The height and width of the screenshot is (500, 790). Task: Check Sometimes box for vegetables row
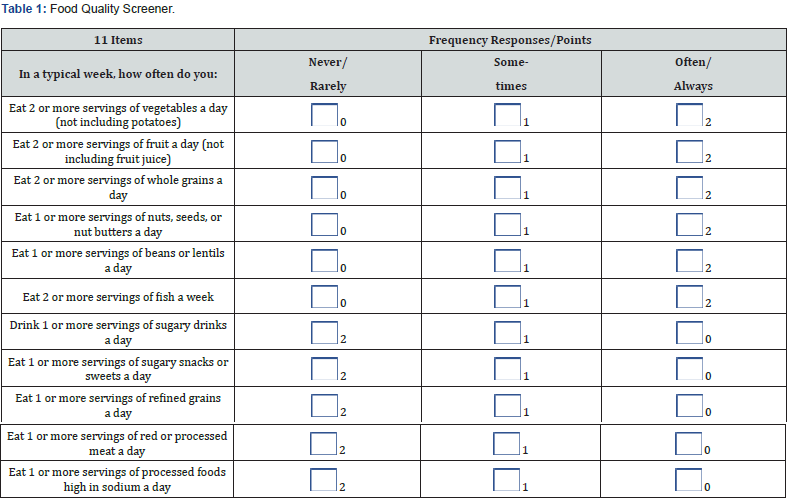[507, 115]
